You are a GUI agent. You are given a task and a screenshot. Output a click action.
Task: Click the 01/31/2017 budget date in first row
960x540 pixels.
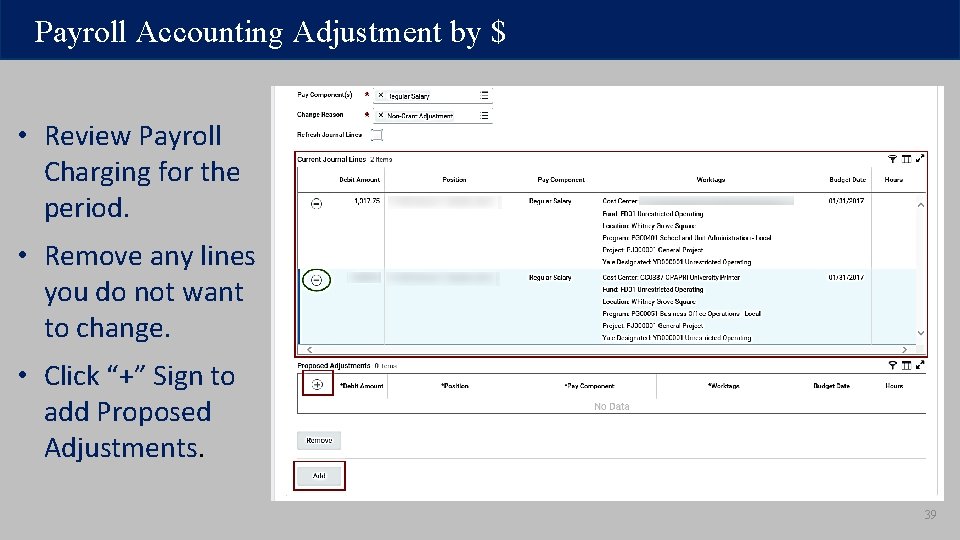pyautogui.click(x=846, y=201)
